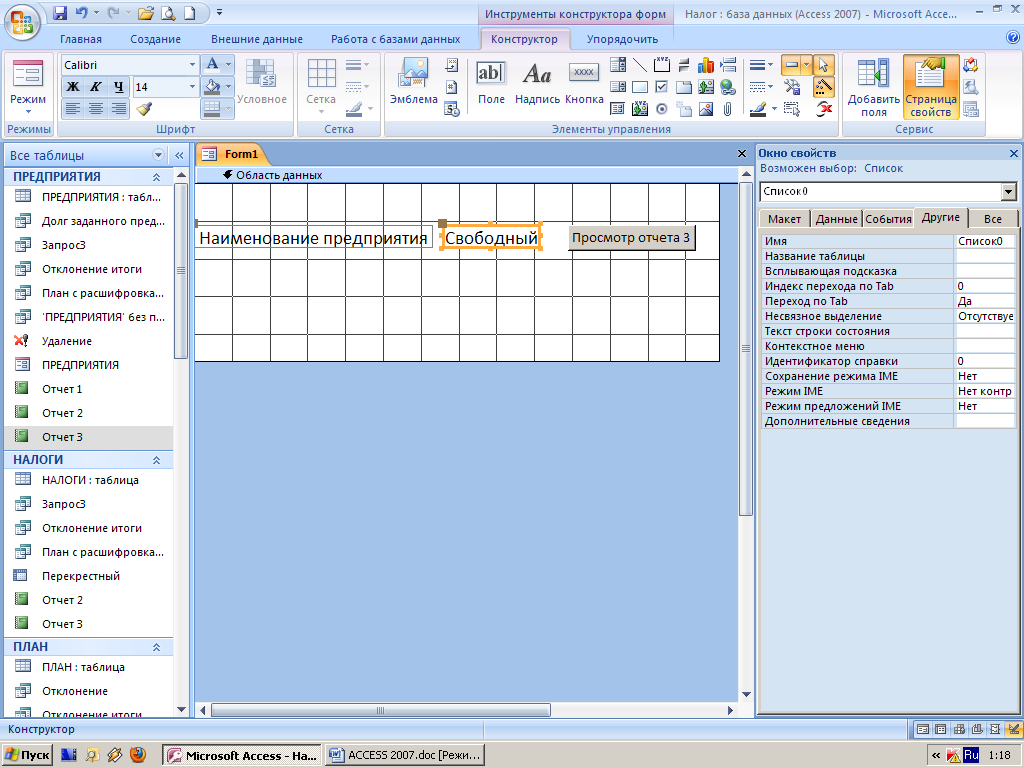Screen dimensions: 1024x768
Task: Switch to Макет property tab
Action: 784,219
